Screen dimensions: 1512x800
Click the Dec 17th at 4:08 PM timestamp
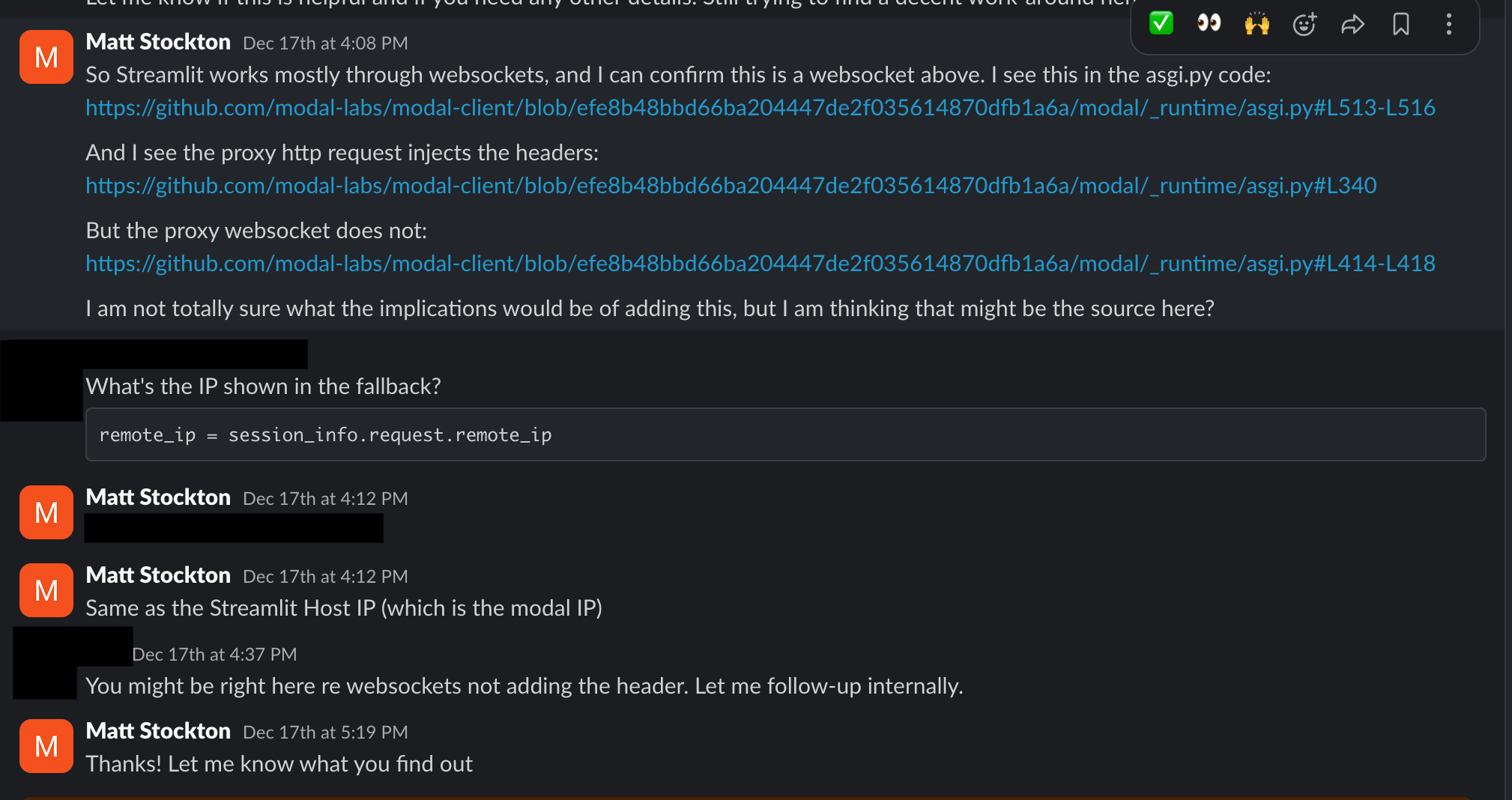coord(325,43)
